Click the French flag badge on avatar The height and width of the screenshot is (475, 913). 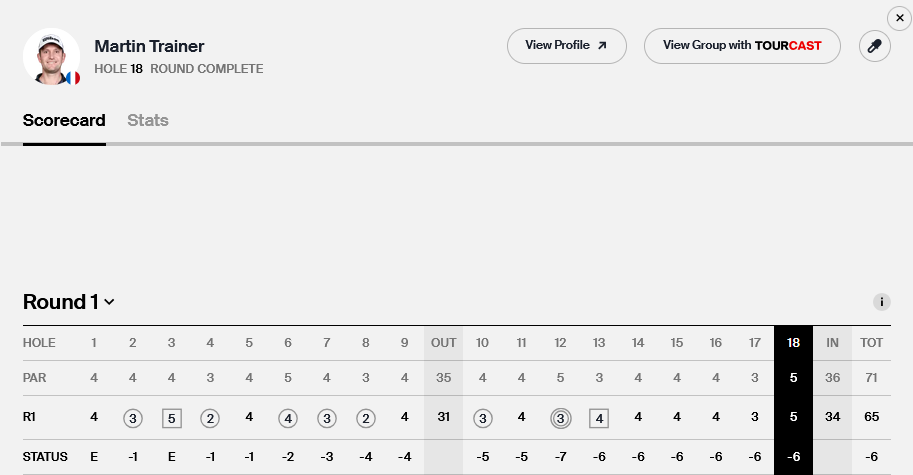tap(72, 78)
